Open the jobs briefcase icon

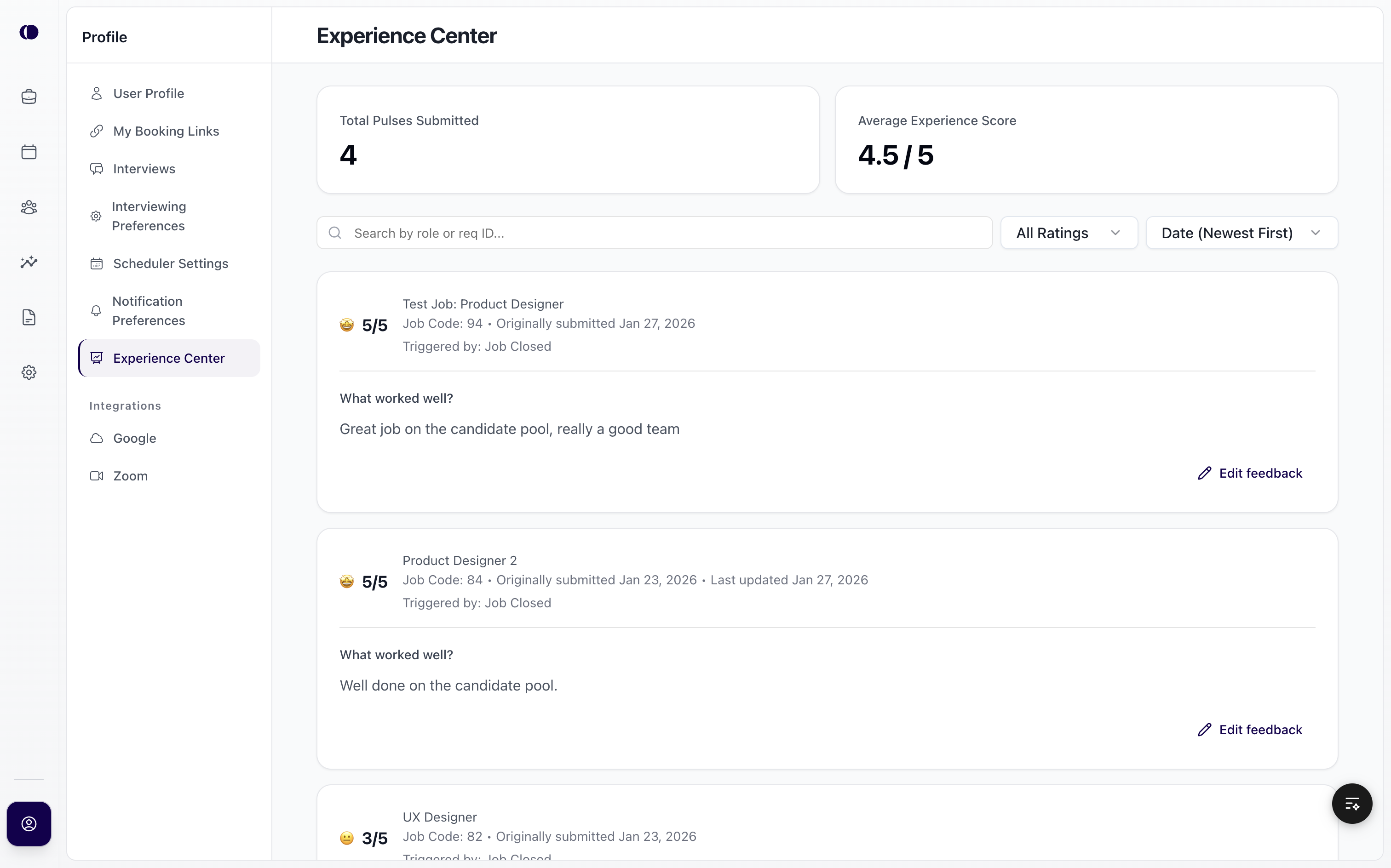pyautogui.click(x=29, y=97)
